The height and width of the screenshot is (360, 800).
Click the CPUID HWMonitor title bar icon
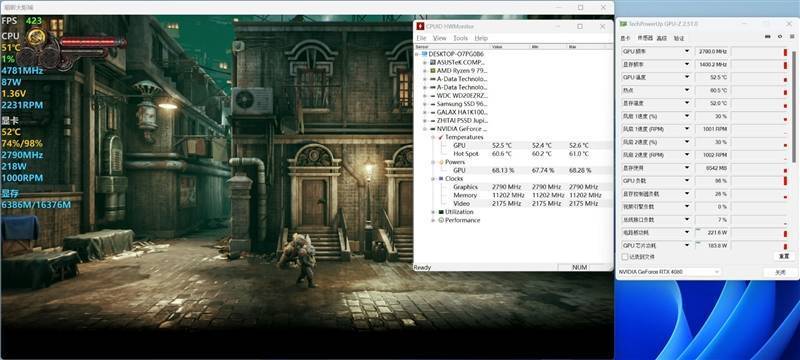[x=420, y=27]
